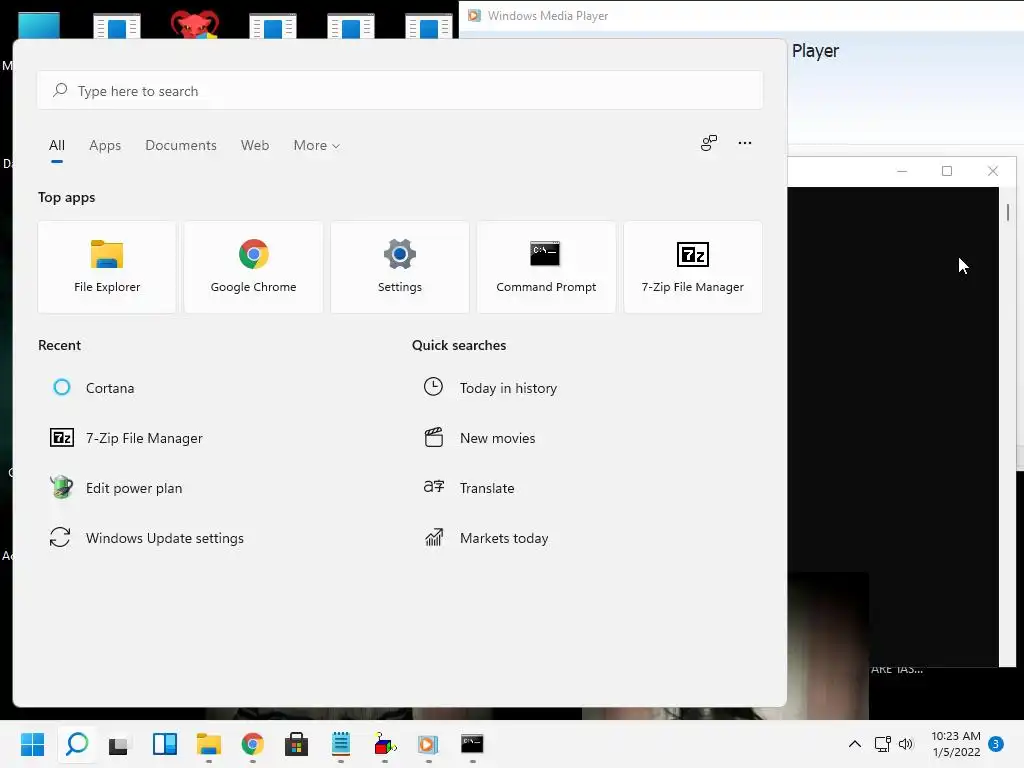Open Command Prompt from Top apps
1024x768 pixels.
pyautogui.click(x=546, y=267)
